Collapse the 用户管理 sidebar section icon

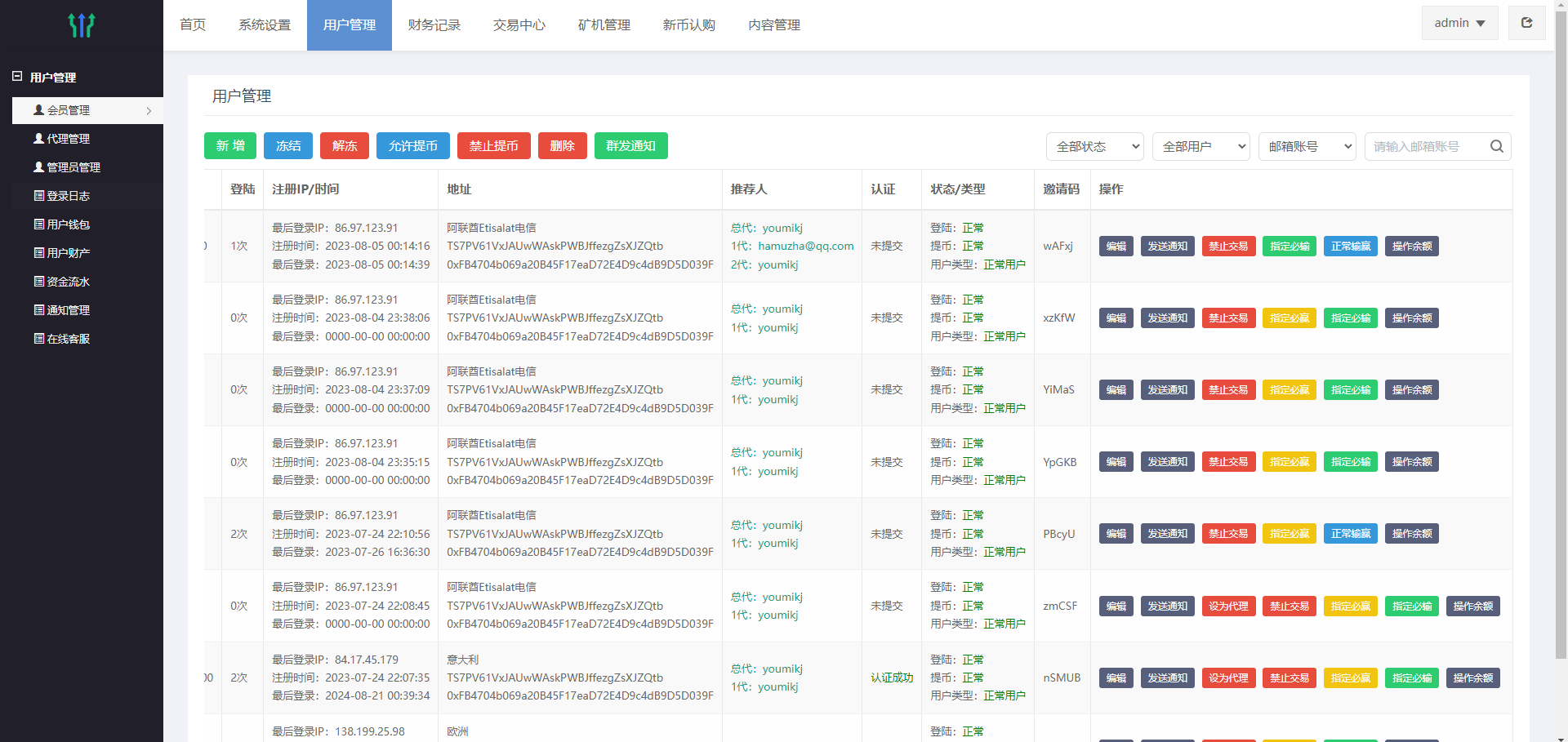coord(17,77)
